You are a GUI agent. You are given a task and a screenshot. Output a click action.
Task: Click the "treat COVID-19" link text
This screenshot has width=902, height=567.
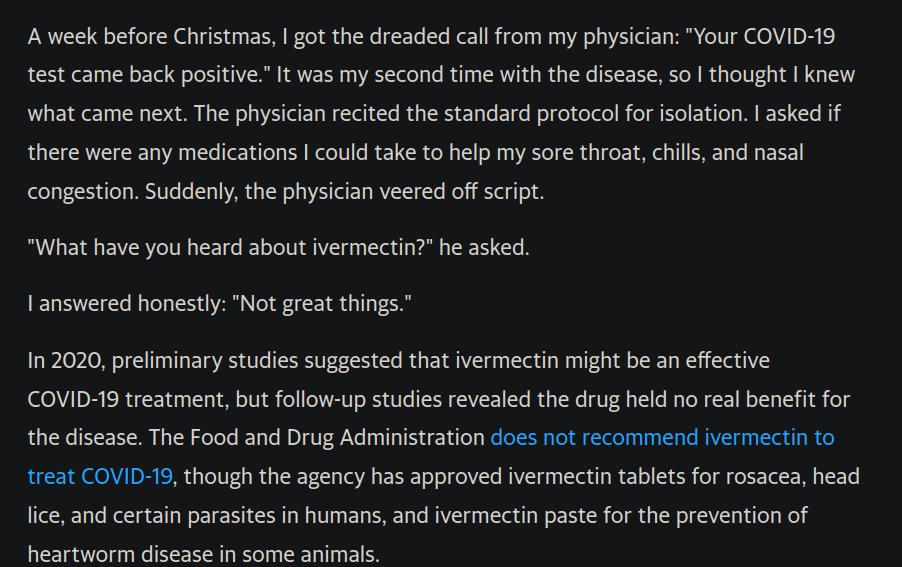tap(100, 476)
